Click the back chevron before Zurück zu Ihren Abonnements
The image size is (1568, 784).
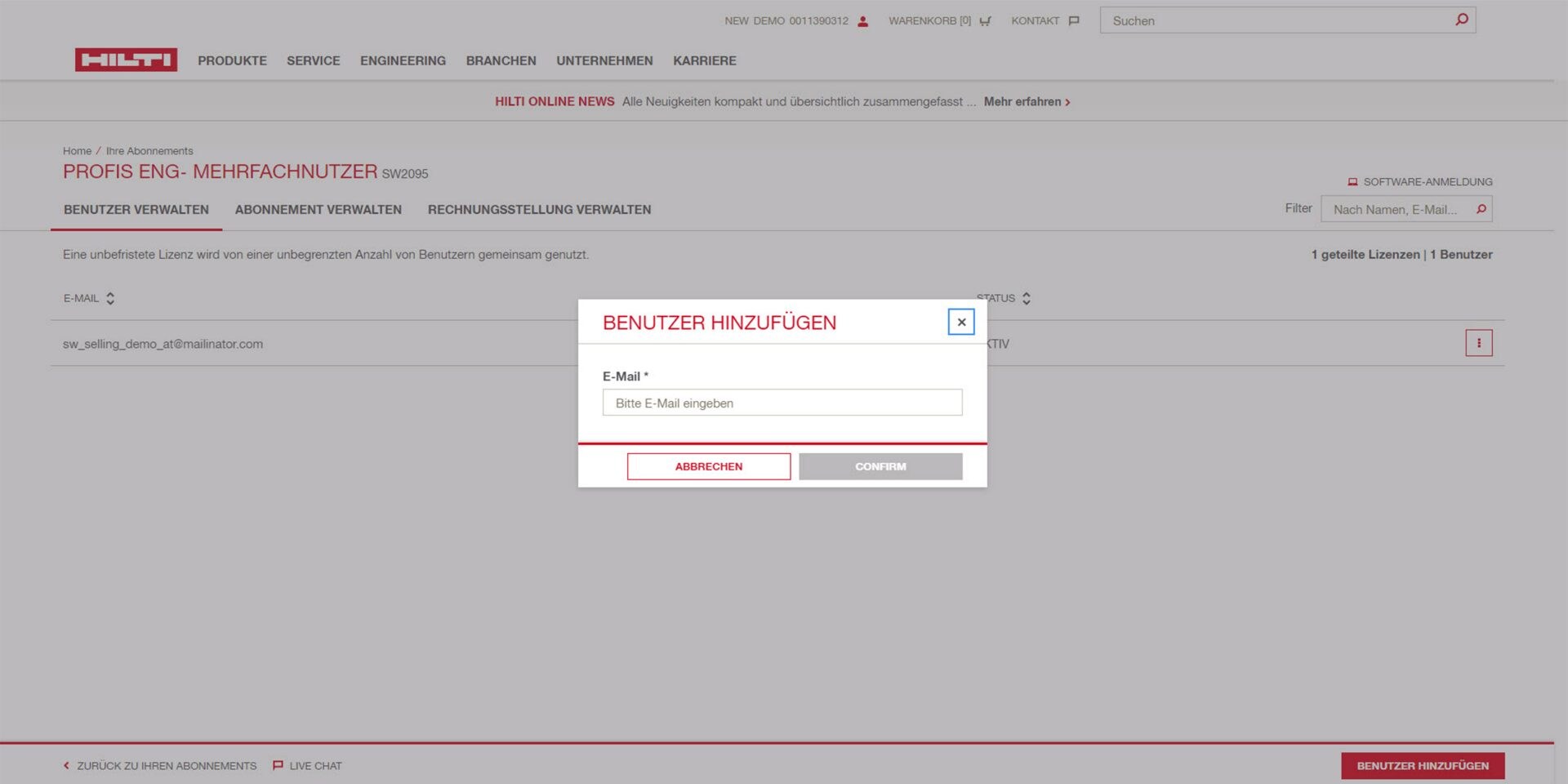(x=66, y=765)
